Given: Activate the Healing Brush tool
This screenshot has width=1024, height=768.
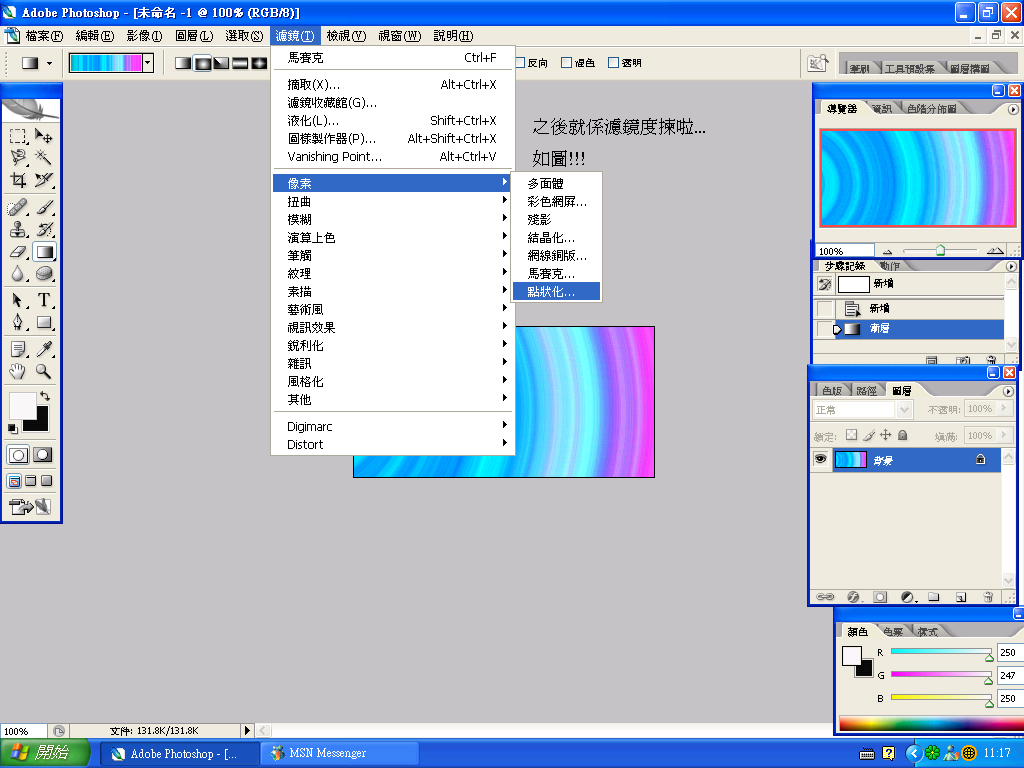Looking at the screenshot, I should coord(18,208).
